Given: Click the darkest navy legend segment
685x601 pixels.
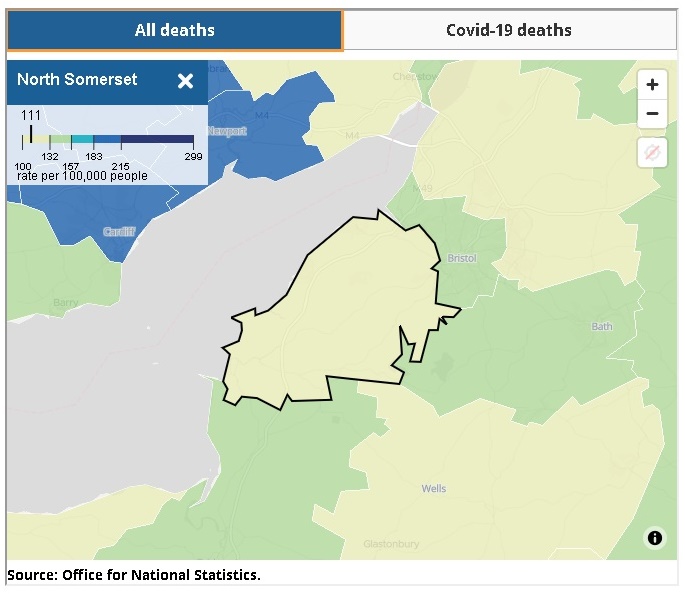Looking at the screenshot, I should pos(157,139).
